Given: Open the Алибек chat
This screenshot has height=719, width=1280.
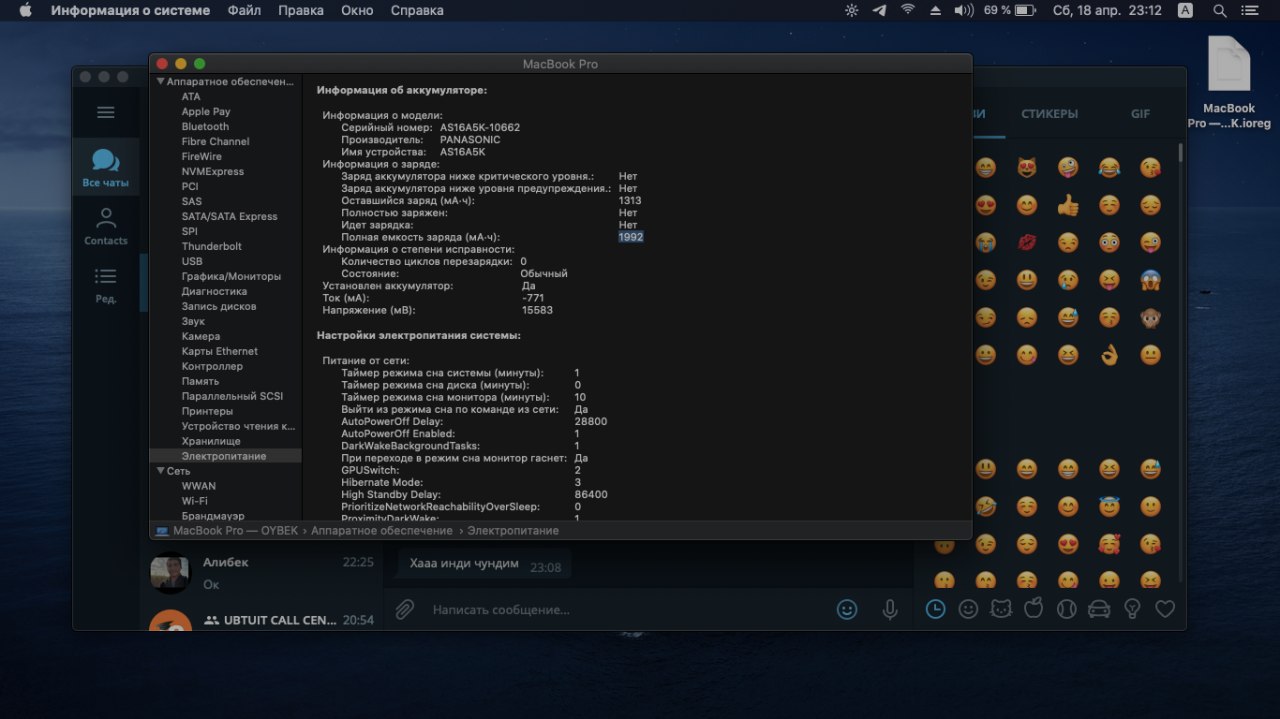Looking at the screenshot, I should point(261,572).
